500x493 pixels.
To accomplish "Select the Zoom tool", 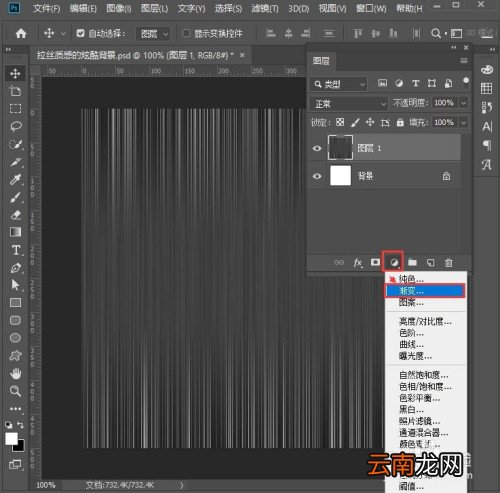I will (15, 391).
